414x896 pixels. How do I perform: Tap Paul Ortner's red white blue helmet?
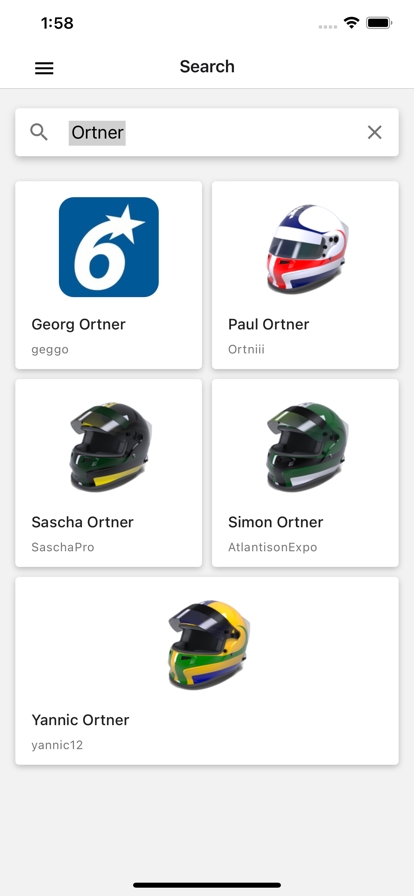pos(306,249)
